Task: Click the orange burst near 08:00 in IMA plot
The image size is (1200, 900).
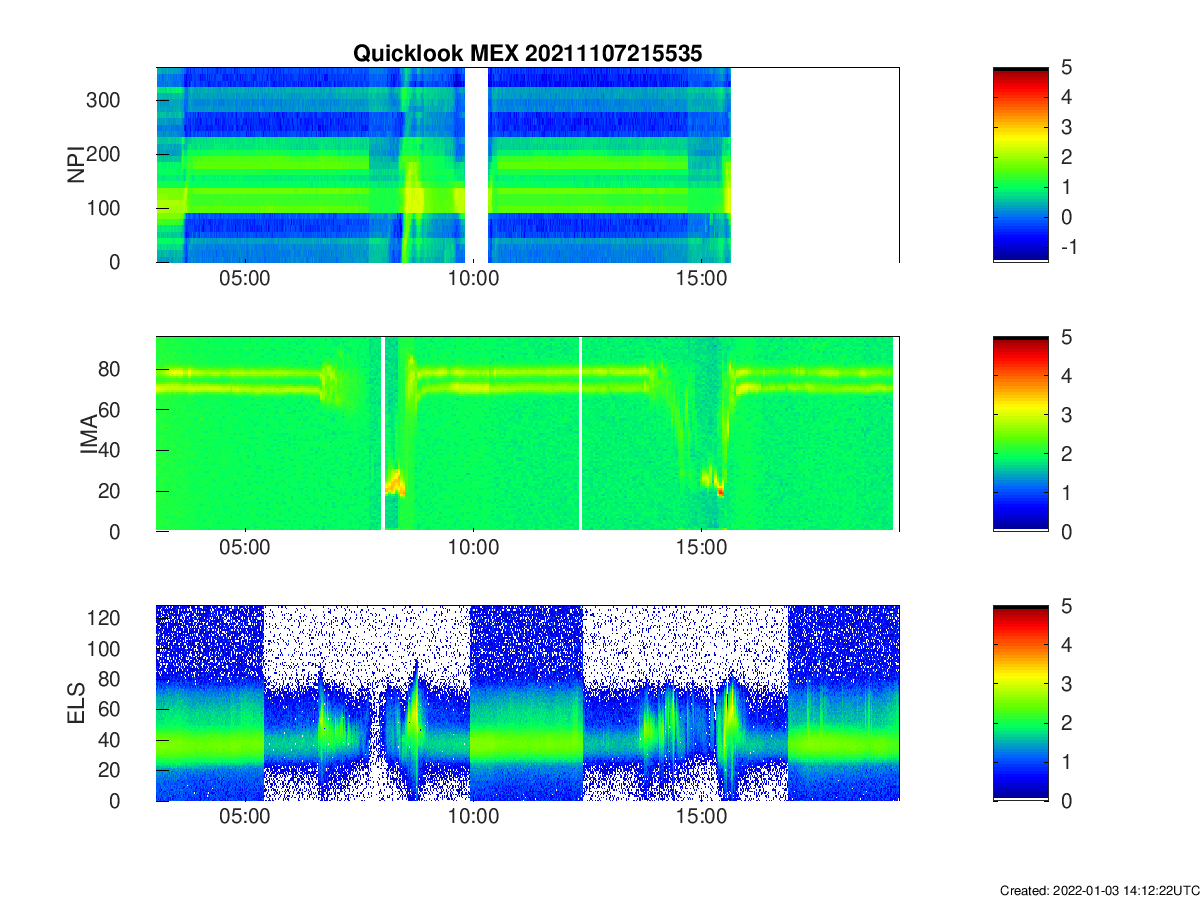Action: [394, 484]
